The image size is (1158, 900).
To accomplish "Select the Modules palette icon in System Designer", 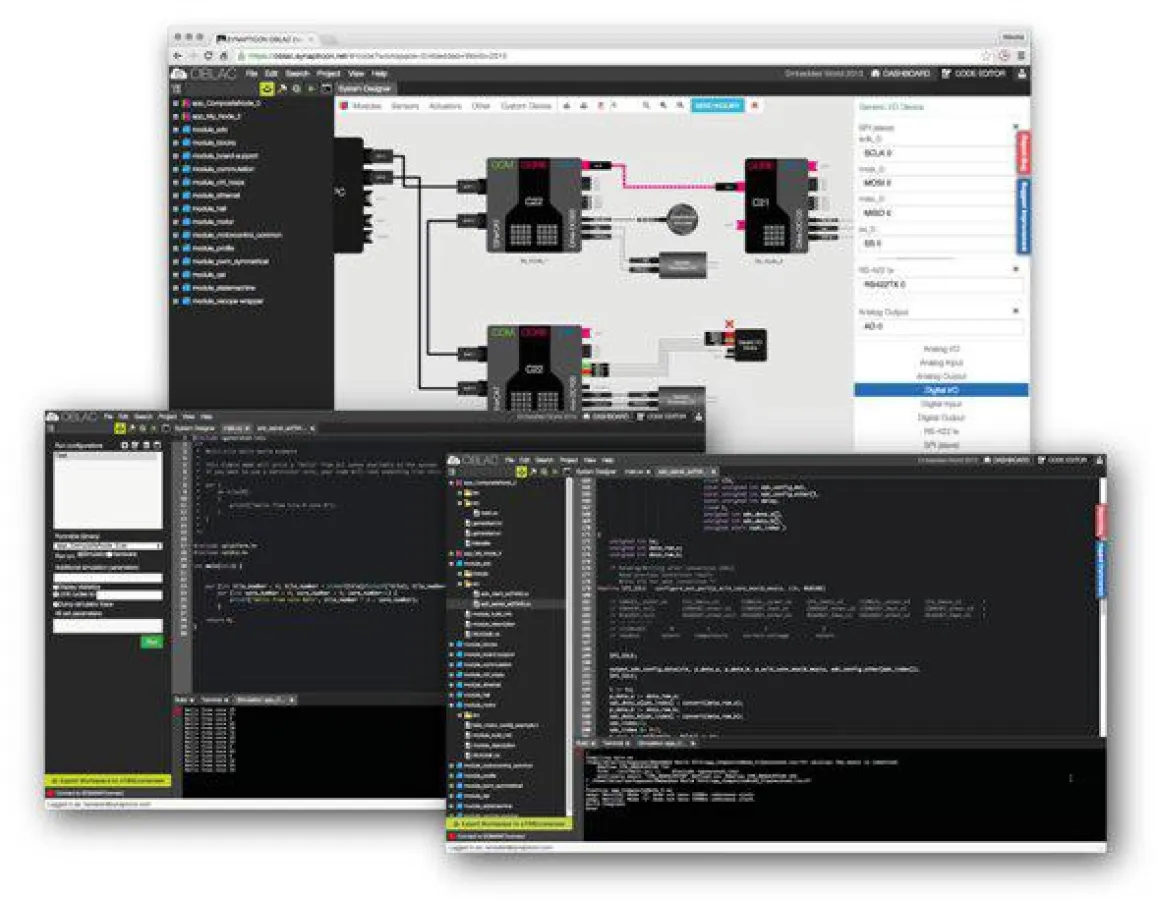I will tap(345, 105).
